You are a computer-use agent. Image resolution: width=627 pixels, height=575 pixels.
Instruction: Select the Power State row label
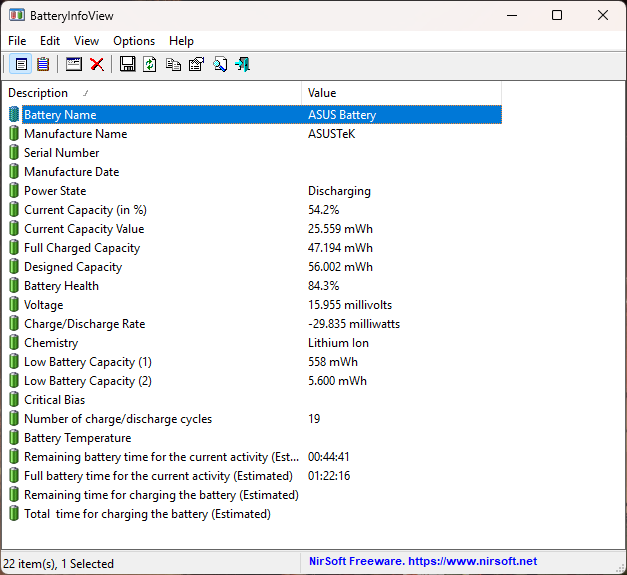[x=55, y=191]
